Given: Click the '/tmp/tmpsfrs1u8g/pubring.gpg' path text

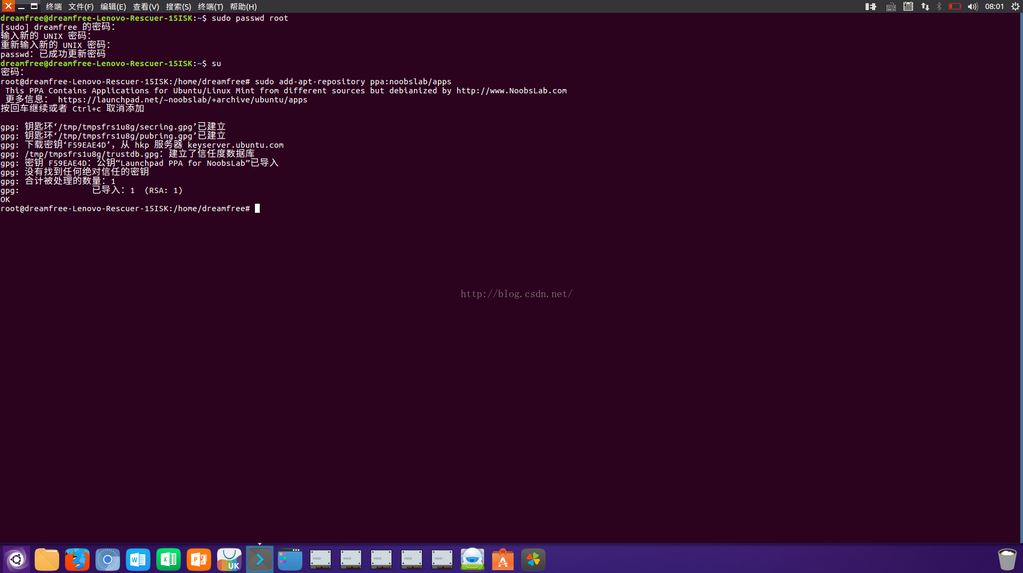Looking at the screenshot, I should point(127,136).
